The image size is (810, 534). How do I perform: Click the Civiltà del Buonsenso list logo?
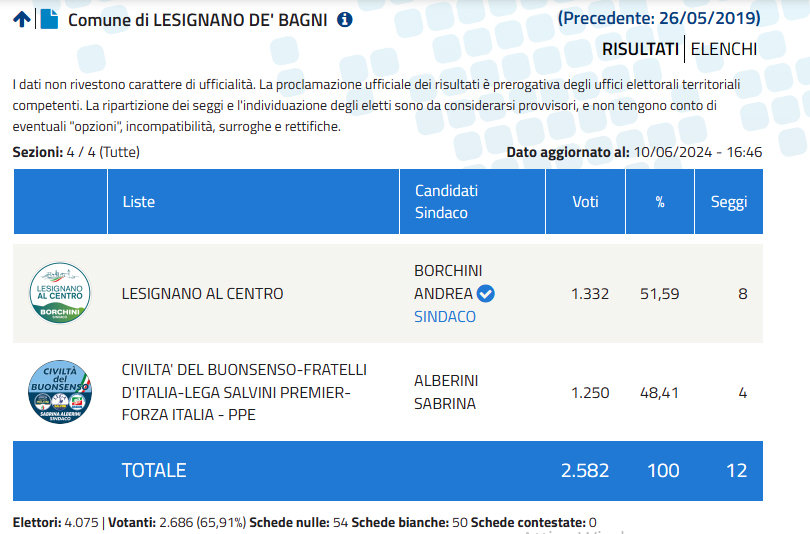pos(60,392)
